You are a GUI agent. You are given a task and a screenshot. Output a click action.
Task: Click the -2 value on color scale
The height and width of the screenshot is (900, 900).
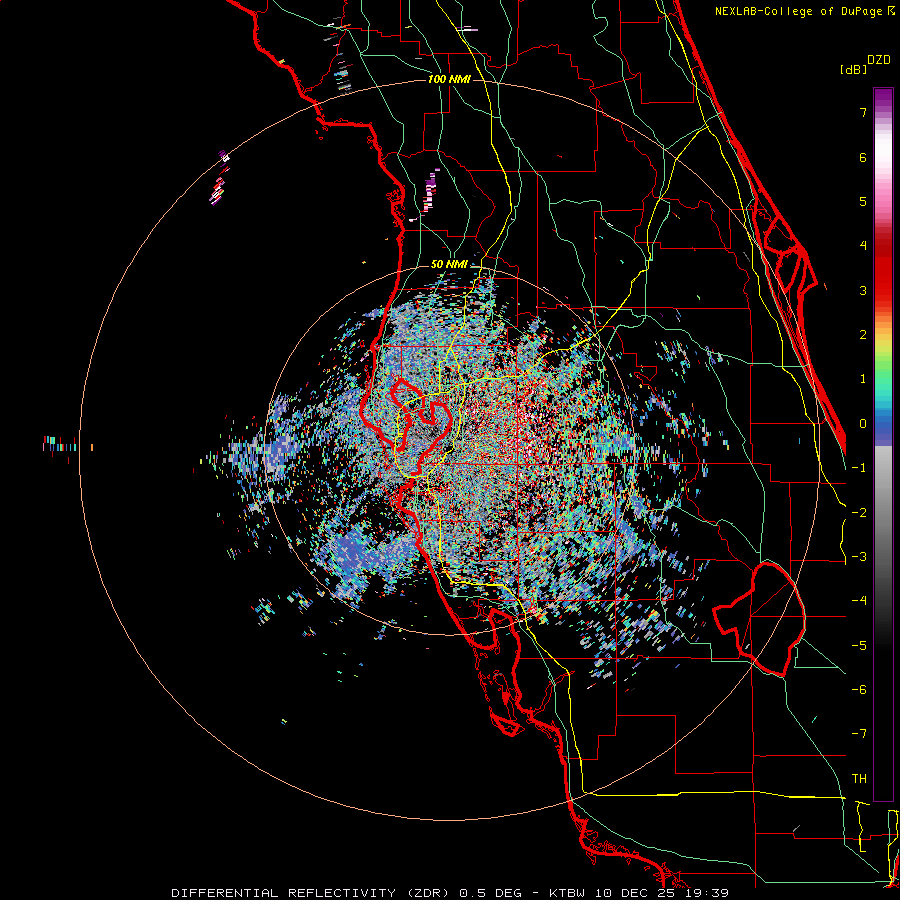coord(859,513)
